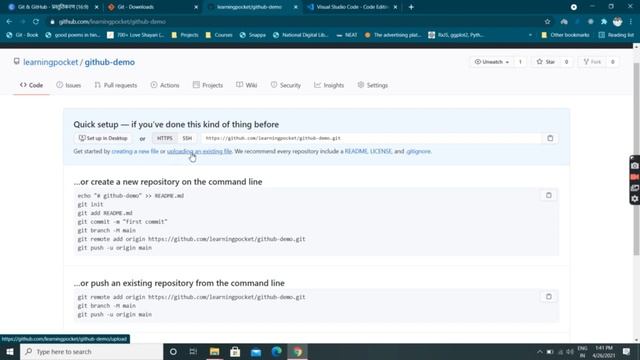This screenshot has width=640, height=360.
Task: Open the repository Settings tab
Action: pos(373,85)
